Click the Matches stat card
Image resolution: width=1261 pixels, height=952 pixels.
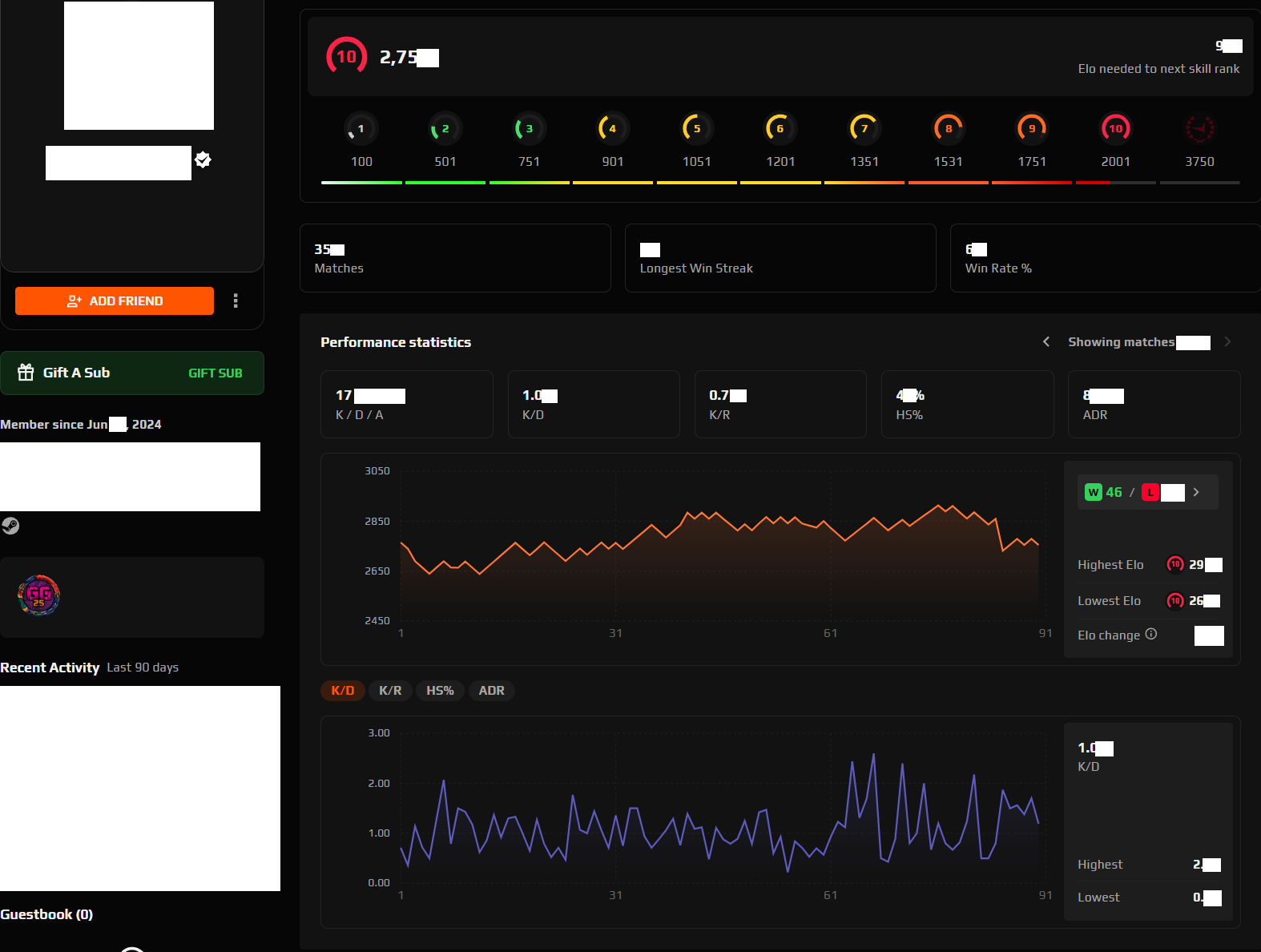coord(455,258)
